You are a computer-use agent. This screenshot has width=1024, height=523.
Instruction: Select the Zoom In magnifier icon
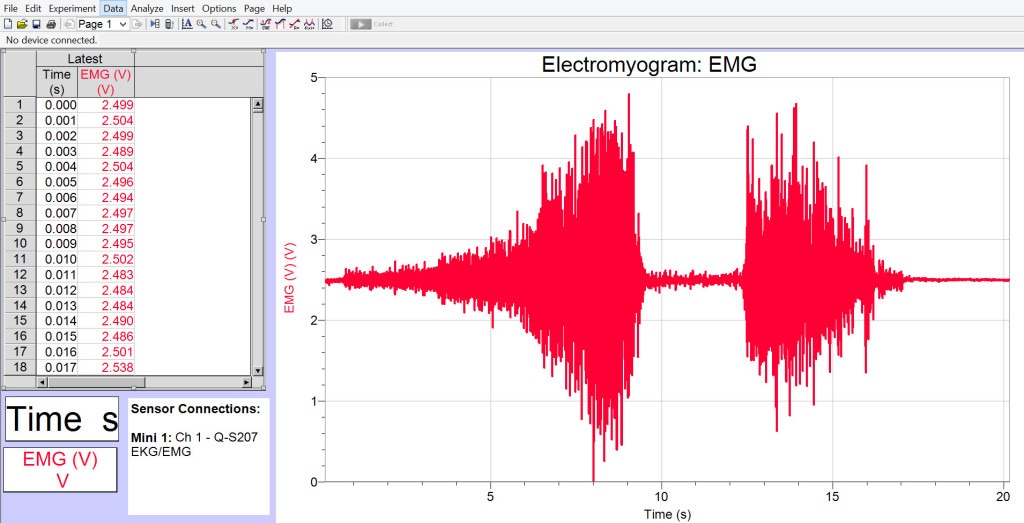click(201, 24)
